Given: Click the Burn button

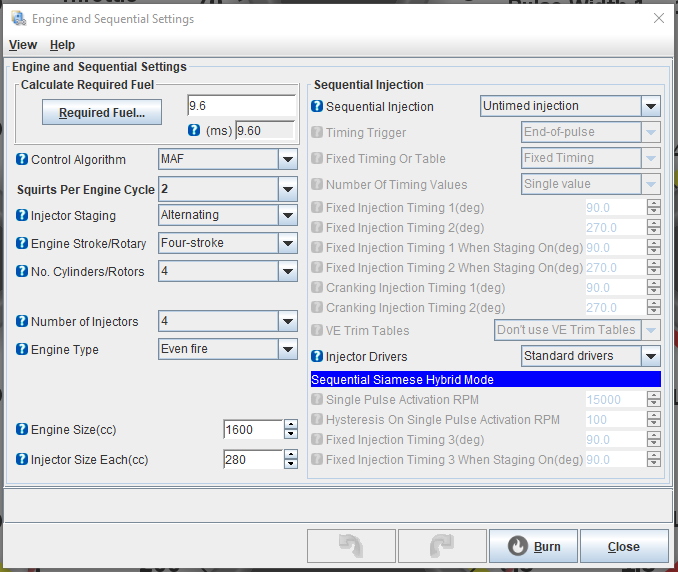Looking at the screenshot, I should coord(534,546).
